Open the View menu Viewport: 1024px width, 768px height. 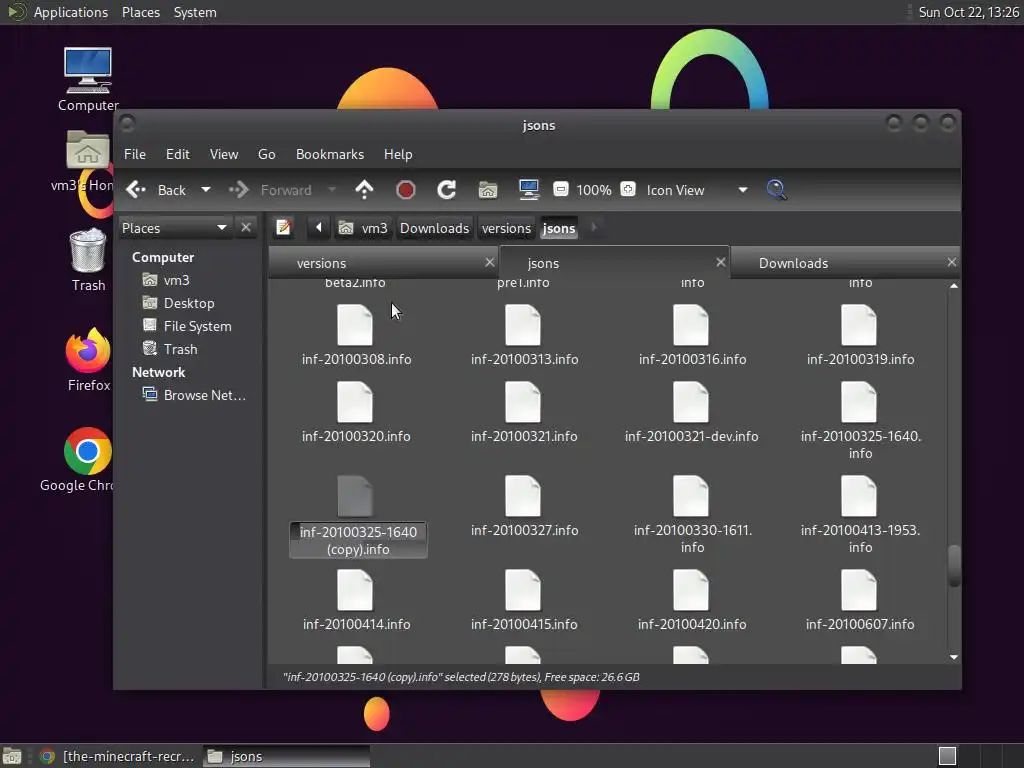(x=224, y=154)
